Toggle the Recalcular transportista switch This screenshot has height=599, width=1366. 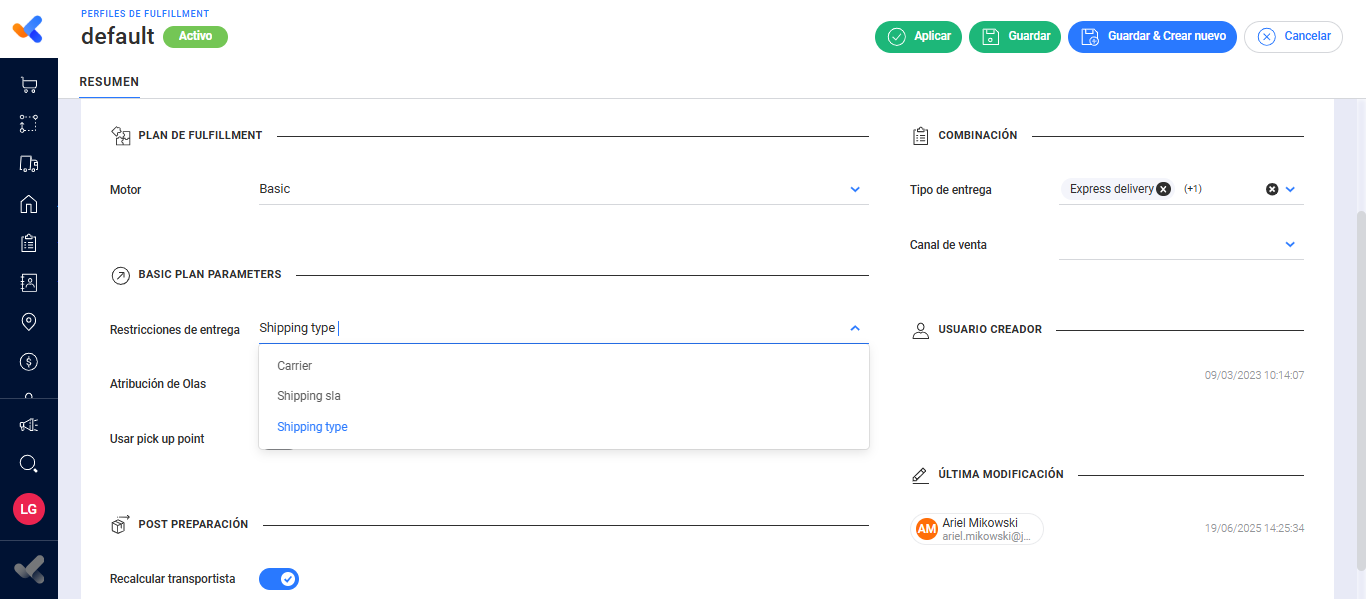coord(279,579)
